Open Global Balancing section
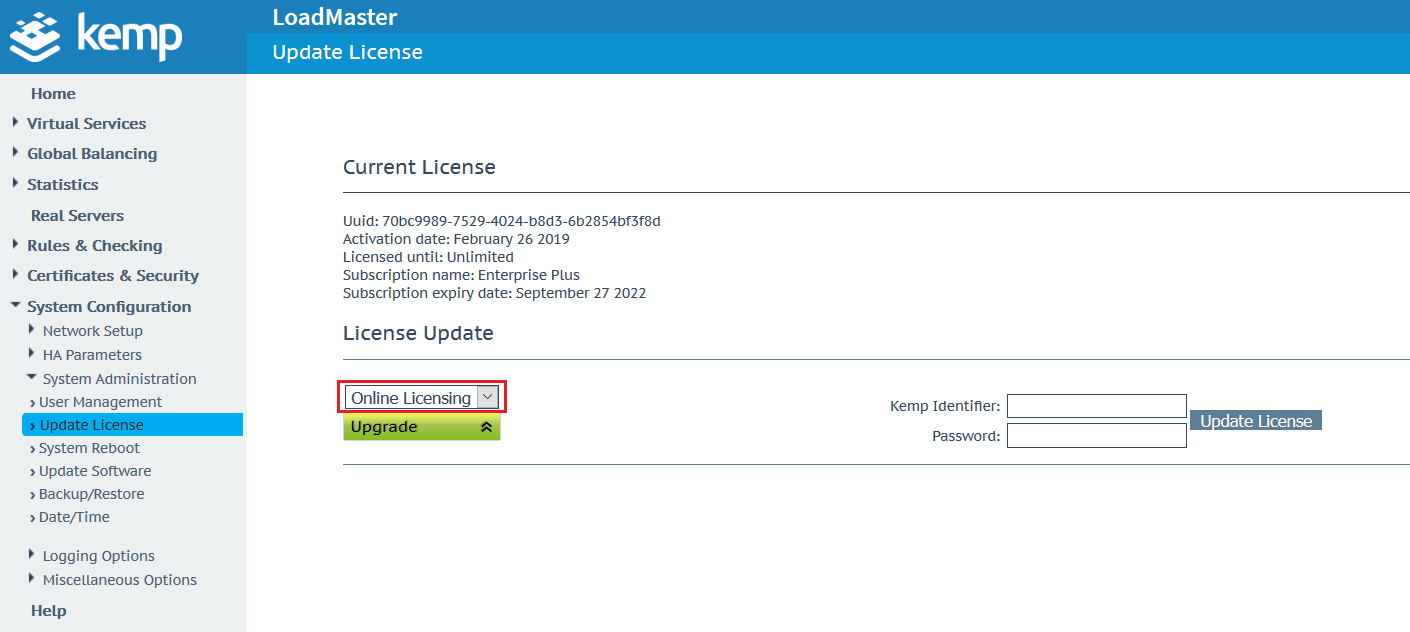1410x632 pixels. pyautogui.click(x=92, y=154)
